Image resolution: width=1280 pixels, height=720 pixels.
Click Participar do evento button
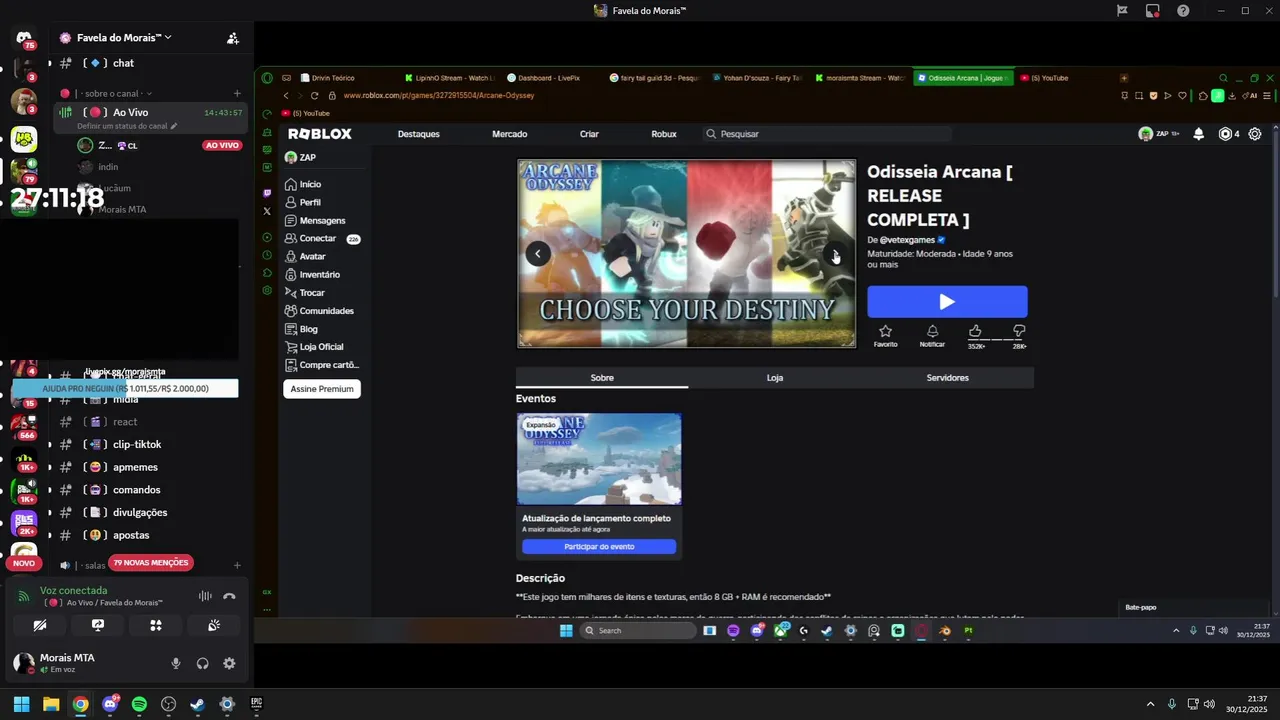pyautogui.click(x=599, y=546)
